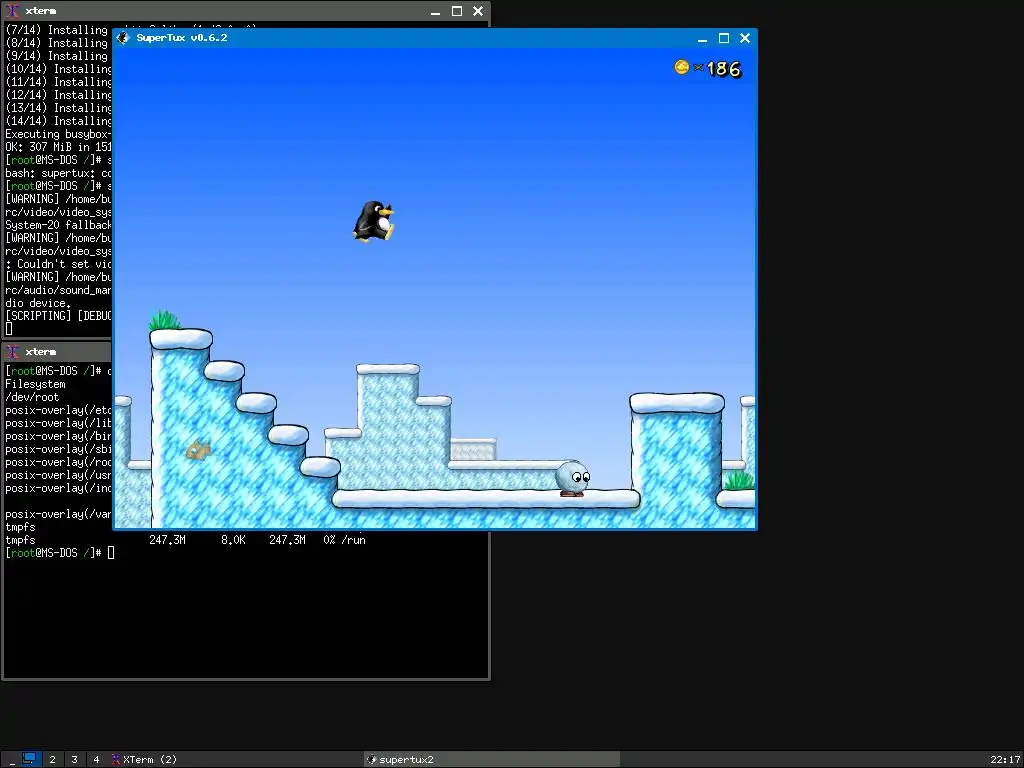Click the "Filesystem" header in lower xterm
The height and width of the screenshot is (768, 1024).
coord(35,384)
